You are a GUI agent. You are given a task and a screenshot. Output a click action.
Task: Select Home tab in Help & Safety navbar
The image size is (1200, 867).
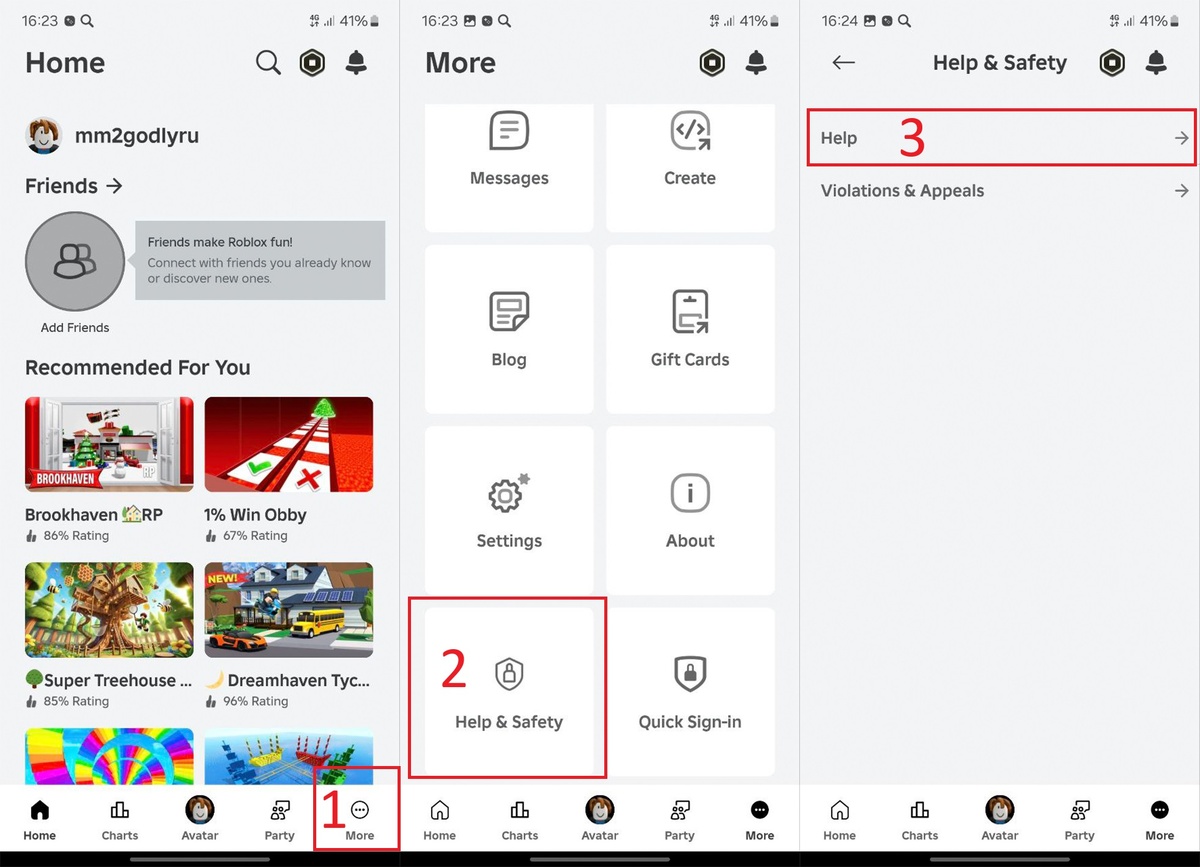[840, 819]
